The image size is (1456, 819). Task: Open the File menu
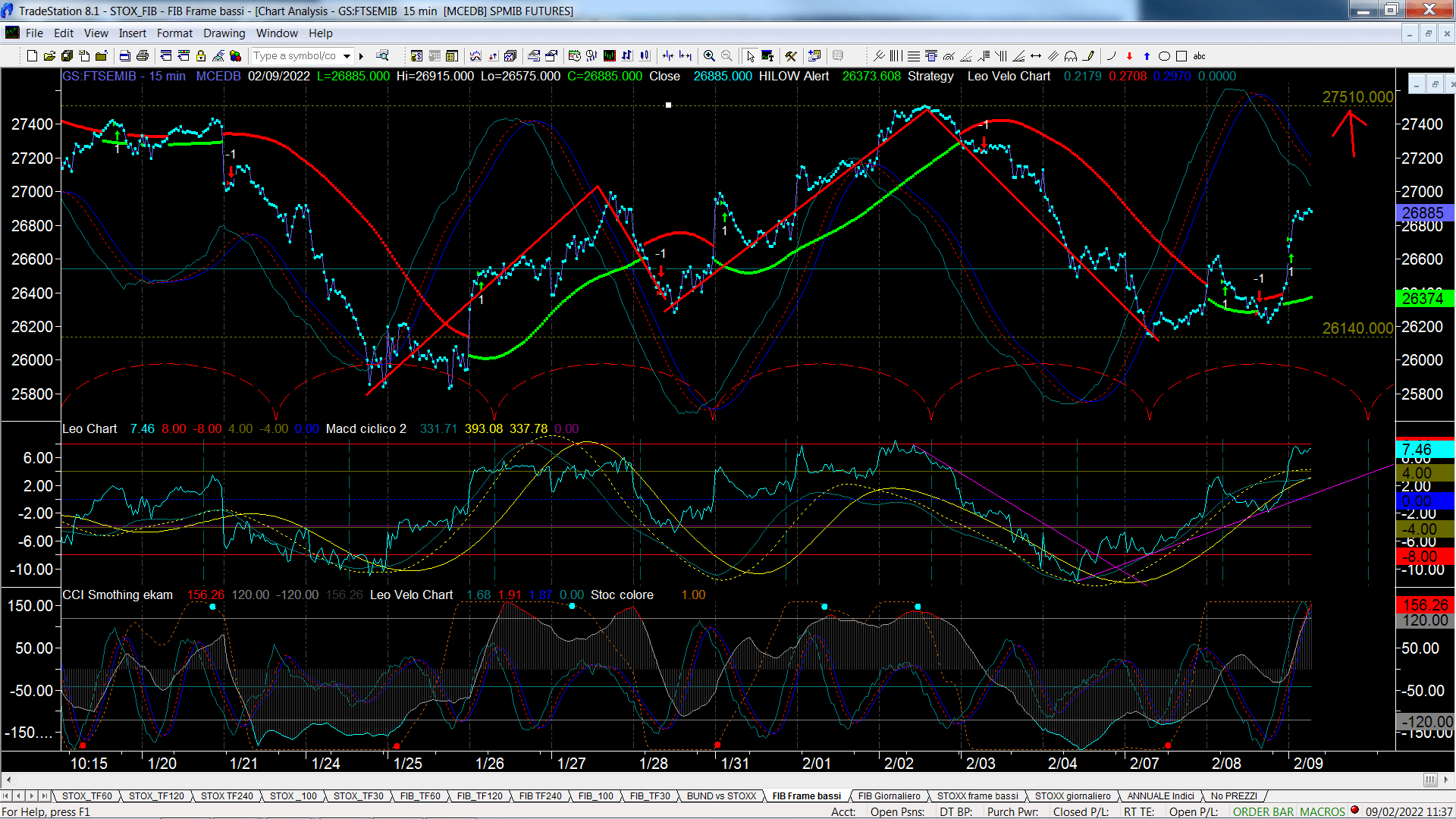tap(34, 33)
